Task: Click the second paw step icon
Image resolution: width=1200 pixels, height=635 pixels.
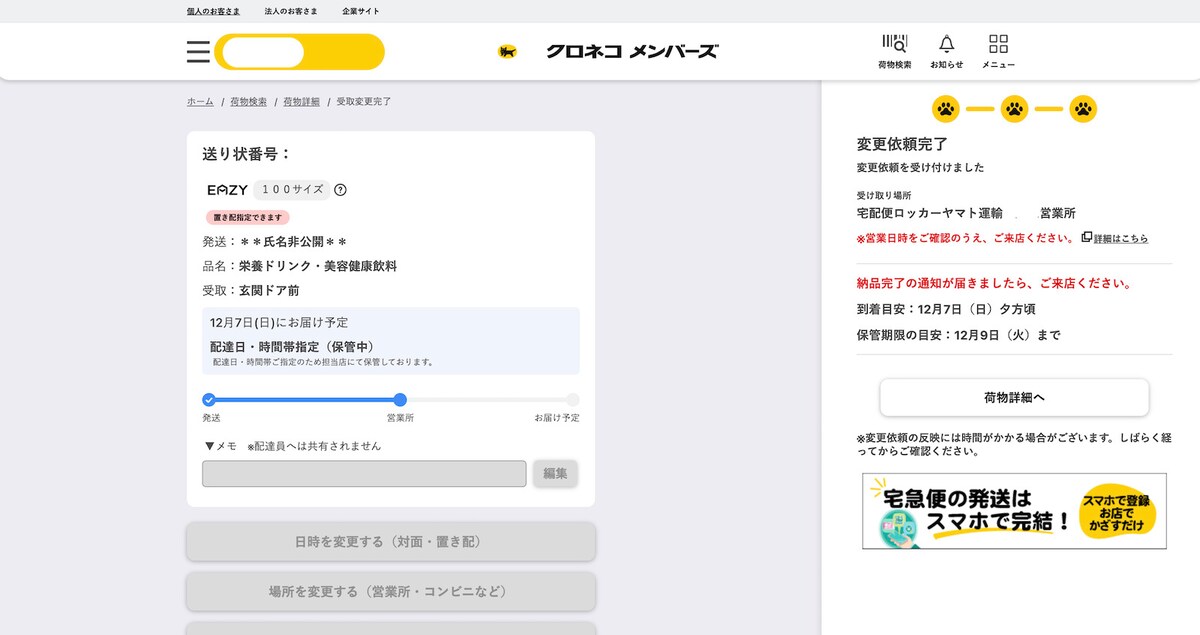Action: pos(1014,108)
